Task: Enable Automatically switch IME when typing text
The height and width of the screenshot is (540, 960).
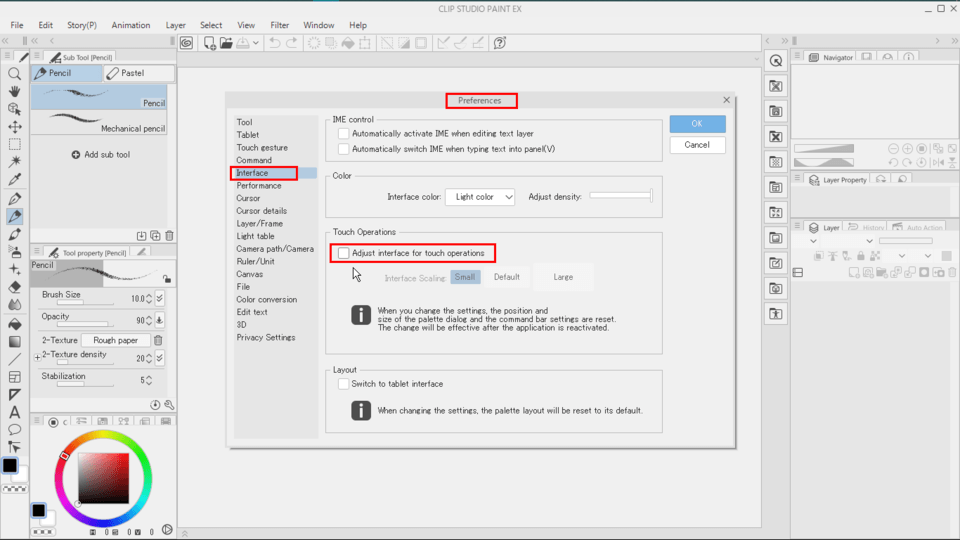Action: pos(343,149)
